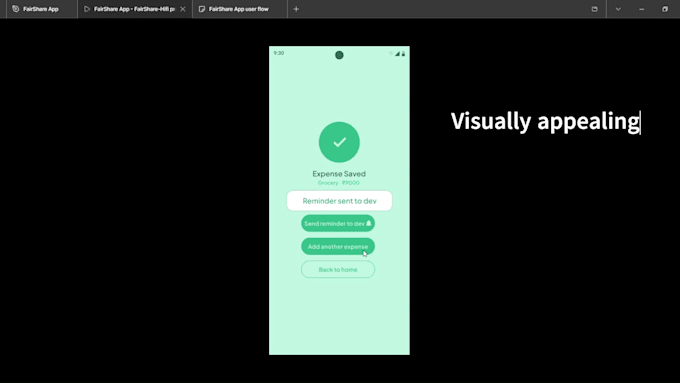
Task: Minimize the window
Action: pos(642,9)
